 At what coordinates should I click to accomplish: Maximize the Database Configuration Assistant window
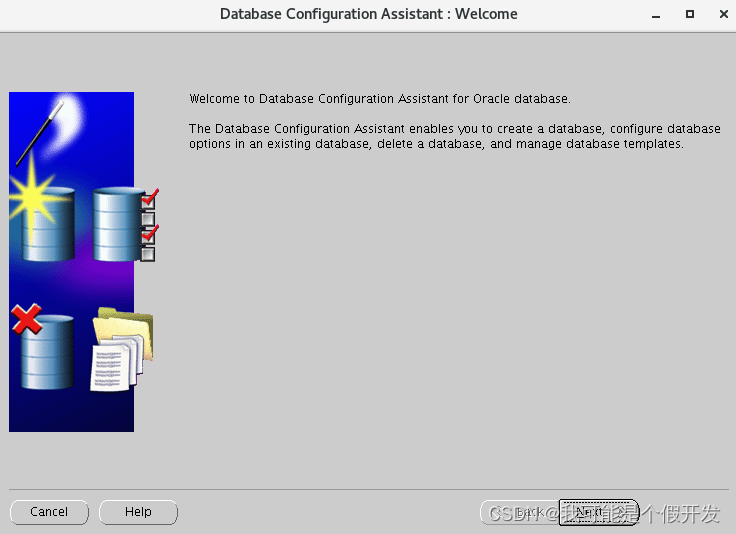tap(690, 14)
